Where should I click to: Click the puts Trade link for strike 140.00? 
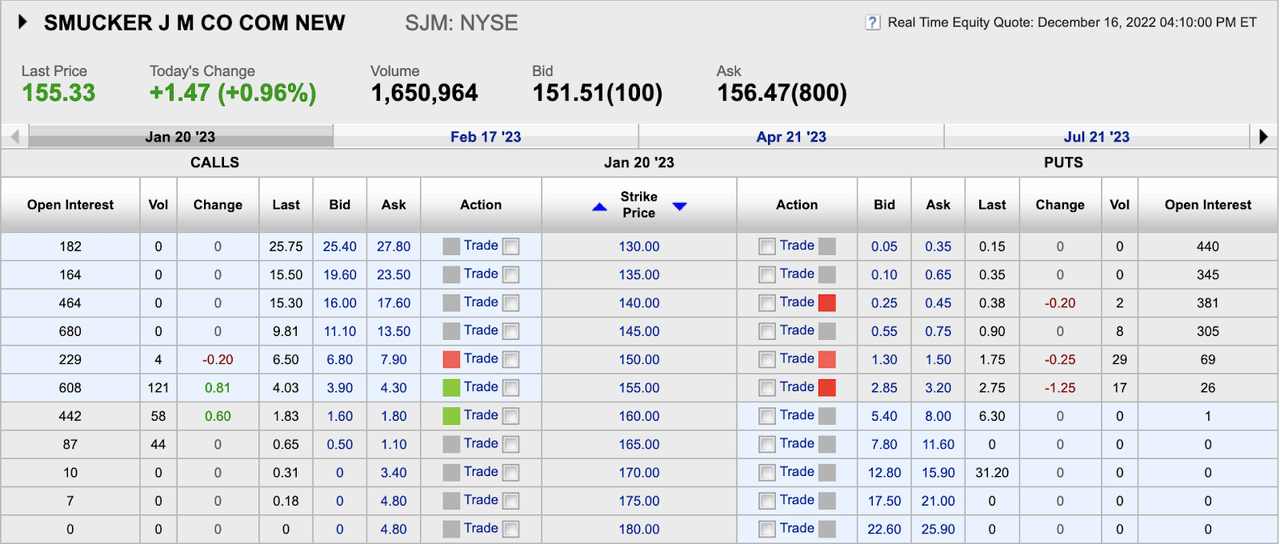(x=797, y=302)
